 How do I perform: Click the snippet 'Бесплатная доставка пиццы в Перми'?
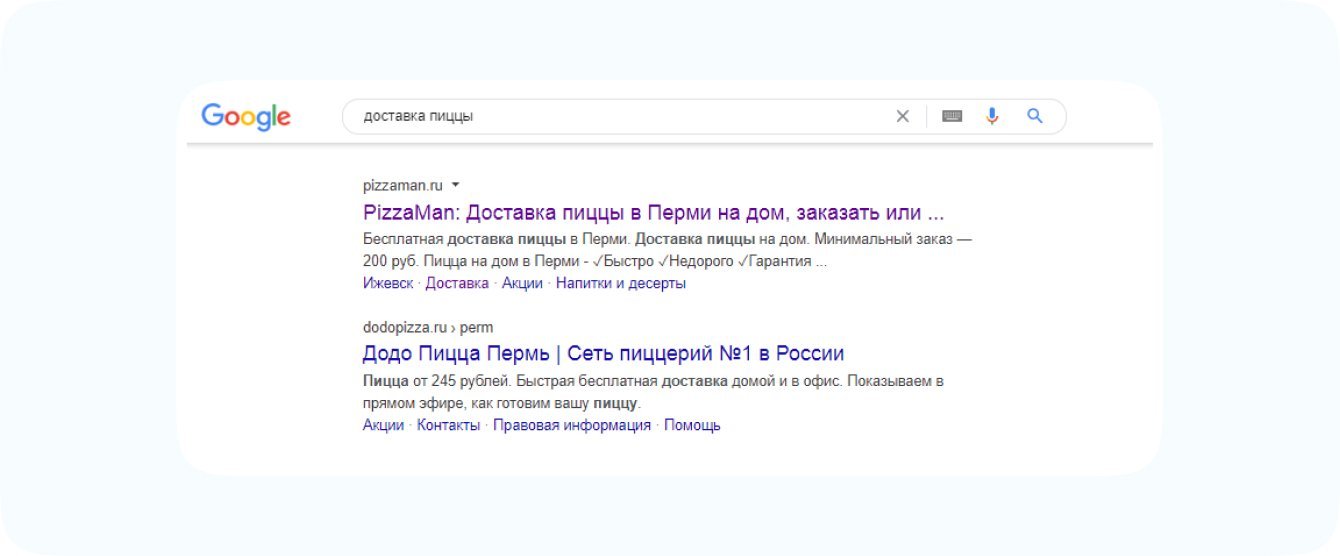(x=496, y=240)
